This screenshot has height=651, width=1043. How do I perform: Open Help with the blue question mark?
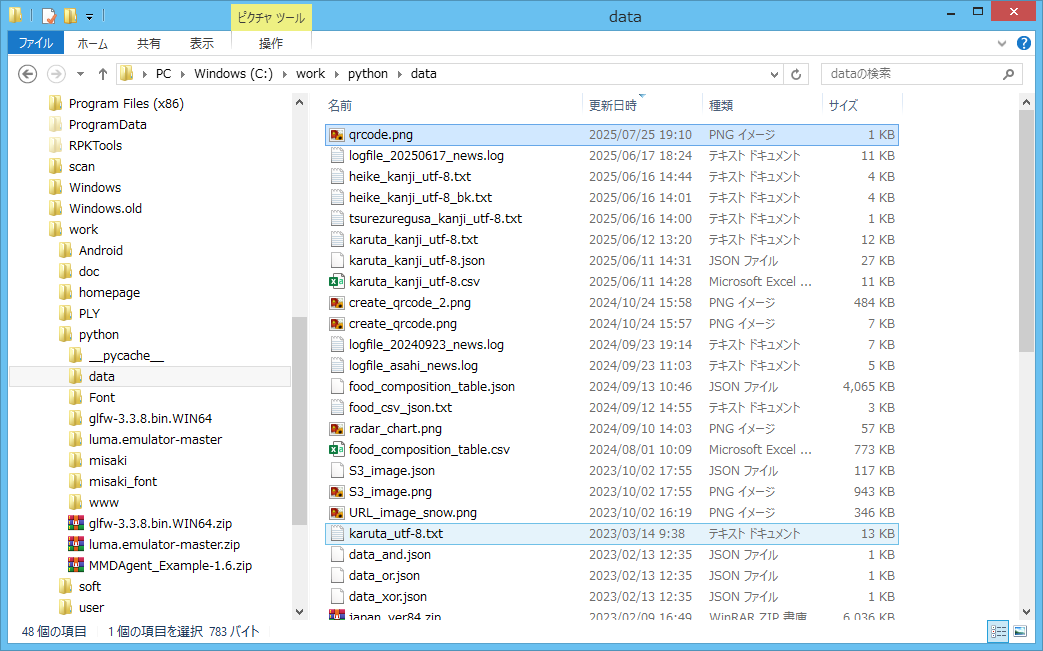1023,43
